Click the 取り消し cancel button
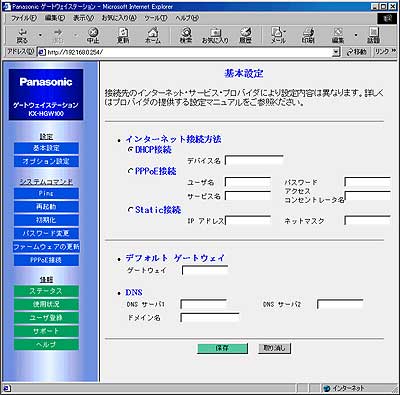Viewport: 400px width, 395px height. [x=274, y=348]
